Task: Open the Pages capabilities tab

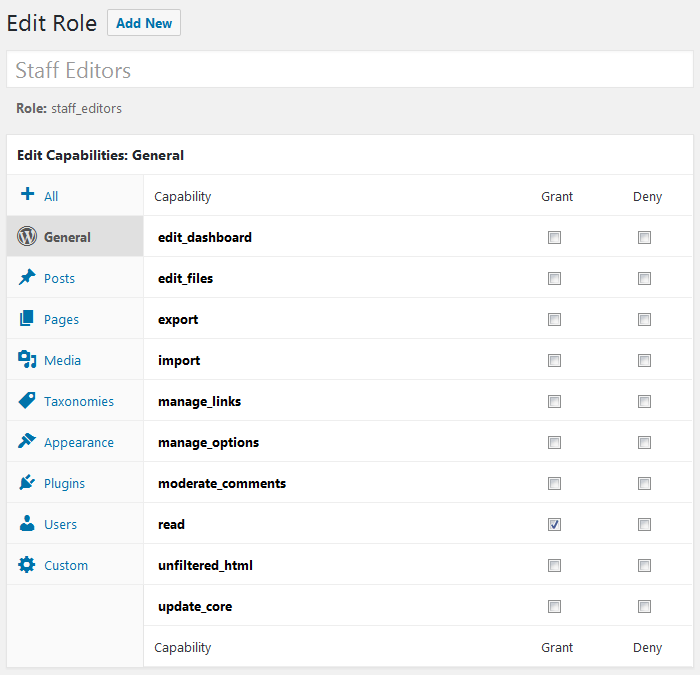Action: point(75,319)
